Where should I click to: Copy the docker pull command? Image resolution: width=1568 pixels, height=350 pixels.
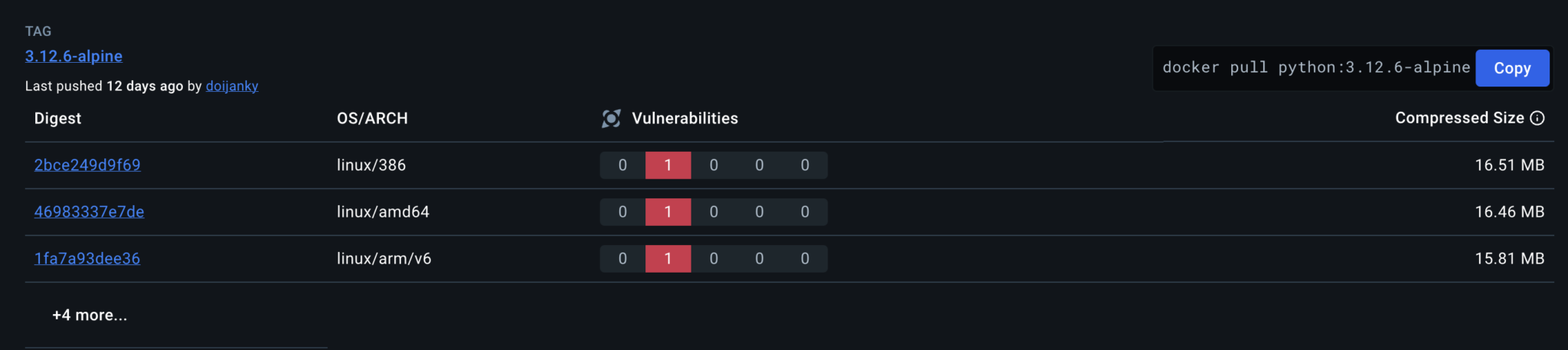[1512, 68]
